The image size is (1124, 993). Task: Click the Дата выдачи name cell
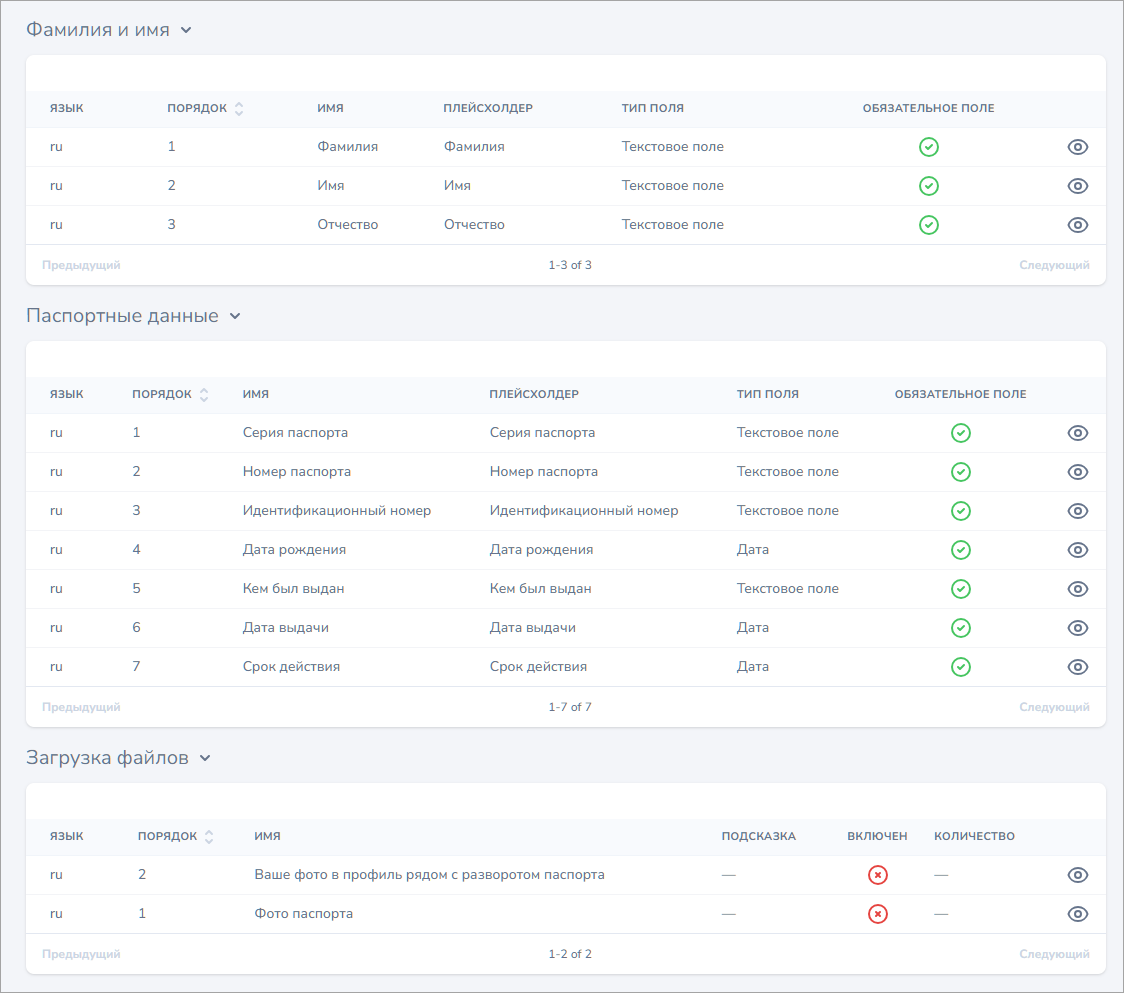[285, 628]
